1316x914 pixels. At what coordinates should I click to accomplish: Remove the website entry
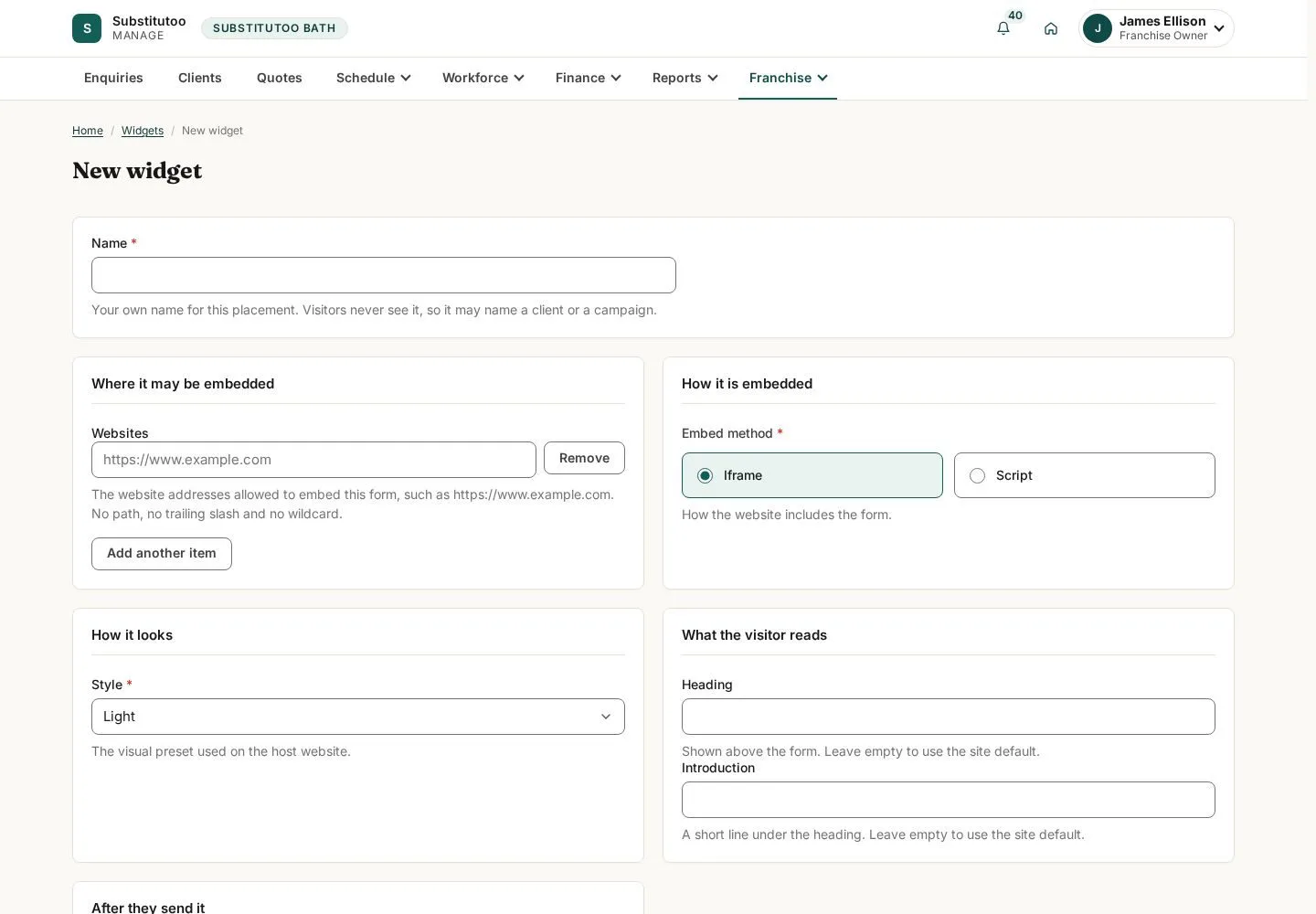pos(584,458)
